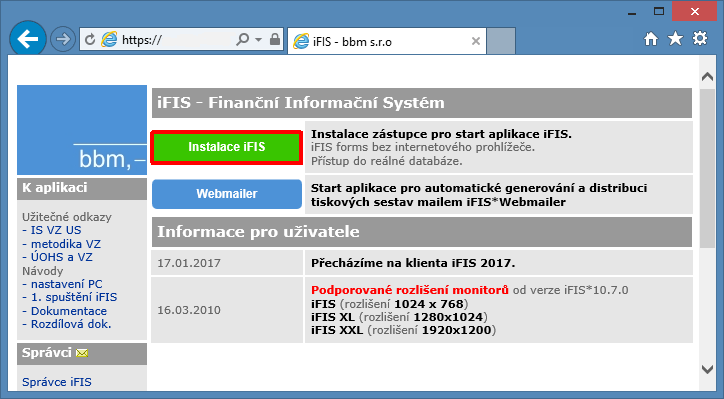Go back with the browser Back arrow
Screen dimensions: 724x399
[28, 39]
